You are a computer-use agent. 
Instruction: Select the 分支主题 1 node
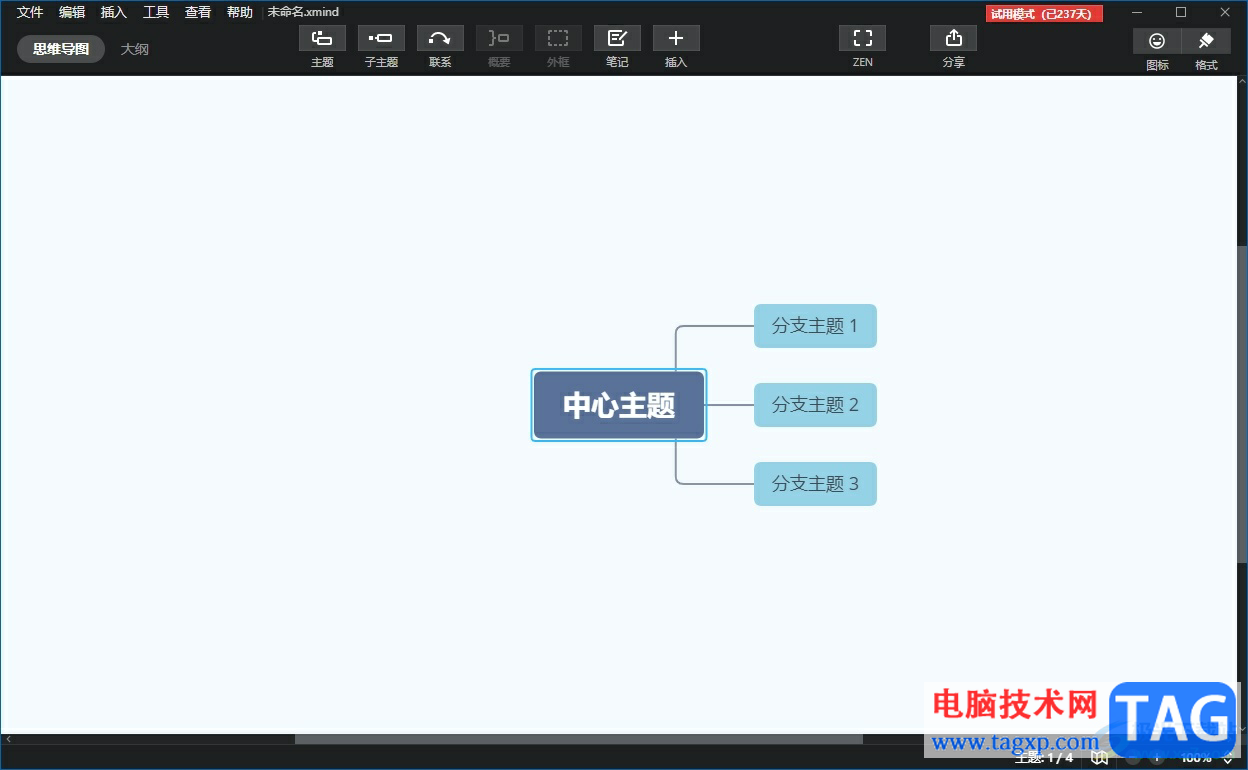pyautogui.click(x=815, y=326)
